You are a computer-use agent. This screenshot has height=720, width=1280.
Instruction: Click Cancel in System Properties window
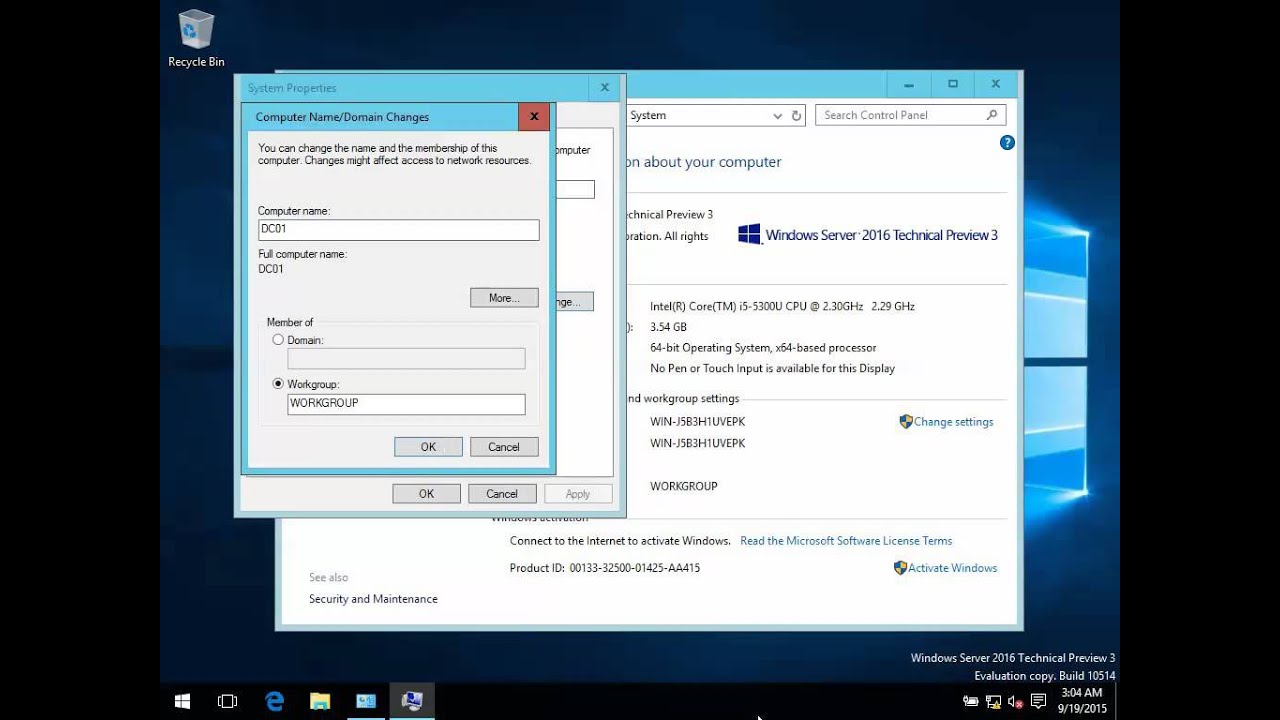tap(502, 494)
